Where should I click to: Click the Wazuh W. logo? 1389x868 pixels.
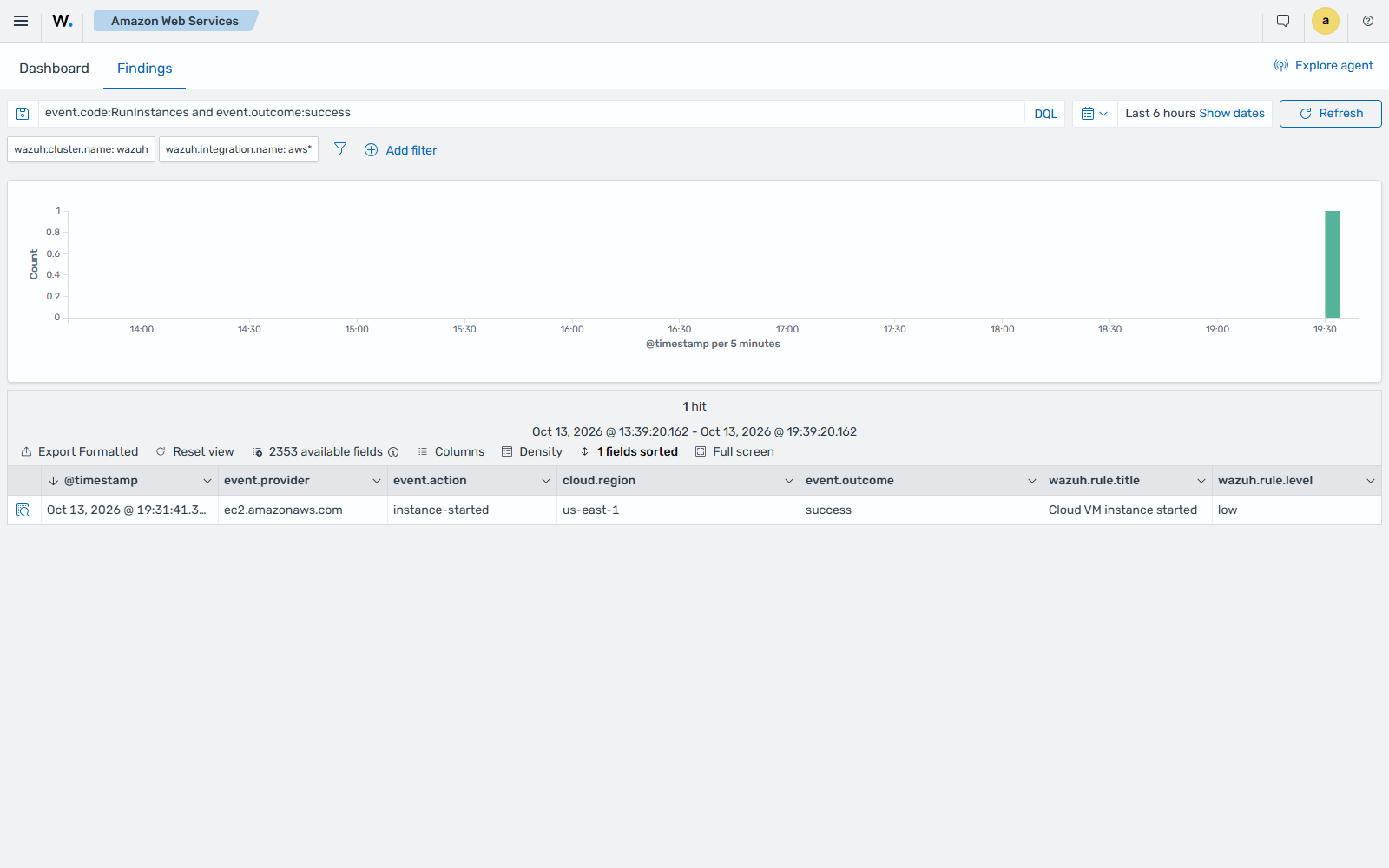63,21
